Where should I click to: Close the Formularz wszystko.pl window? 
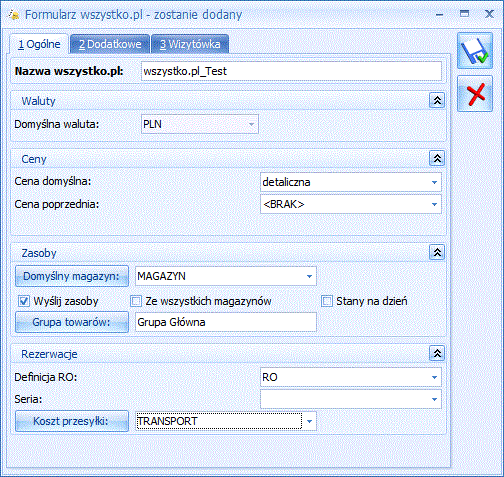coord(489,14)
